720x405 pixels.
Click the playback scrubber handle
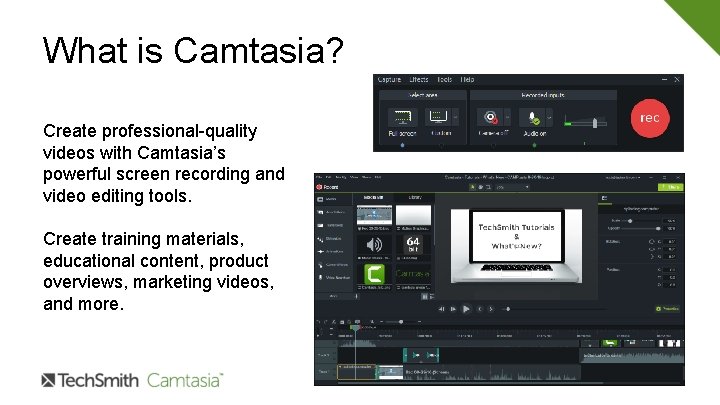coord(508,309)
